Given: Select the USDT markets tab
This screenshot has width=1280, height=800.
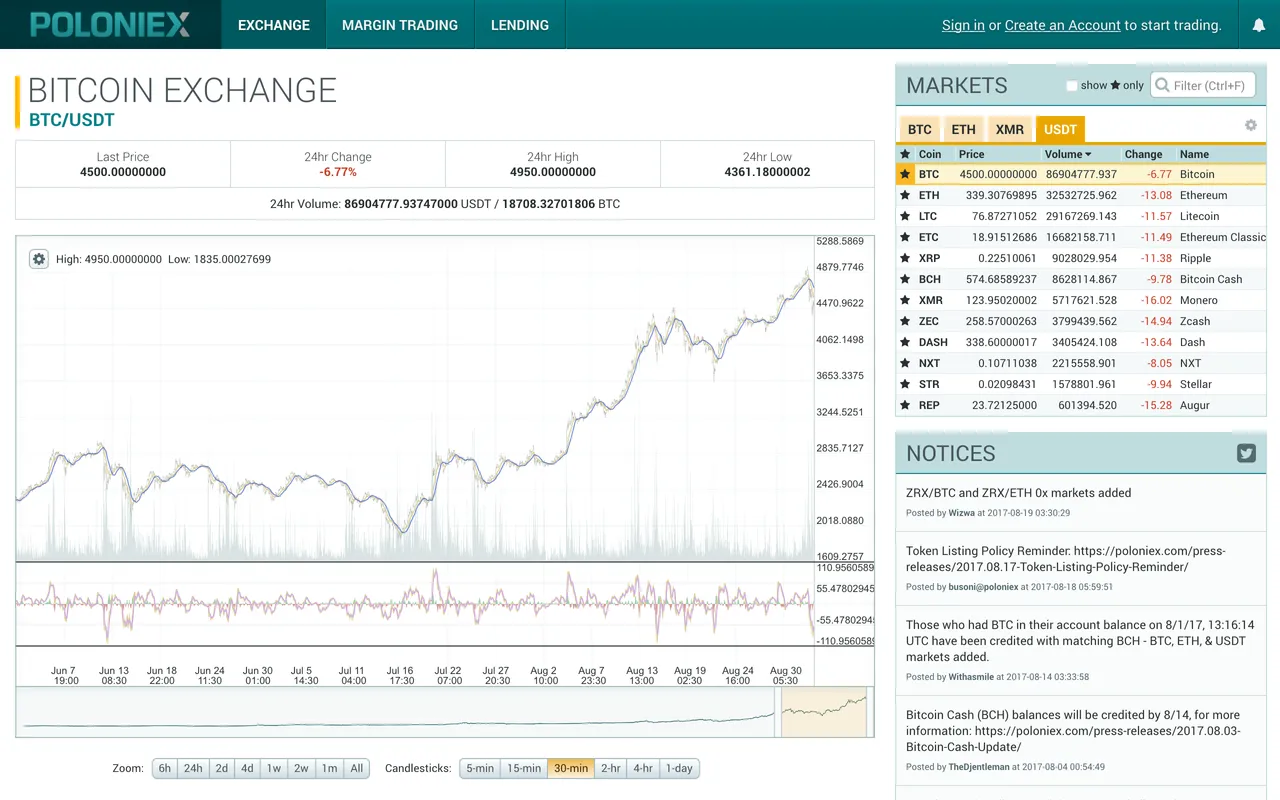Looking at the screenshot, I should click(x=1060, y=130).
